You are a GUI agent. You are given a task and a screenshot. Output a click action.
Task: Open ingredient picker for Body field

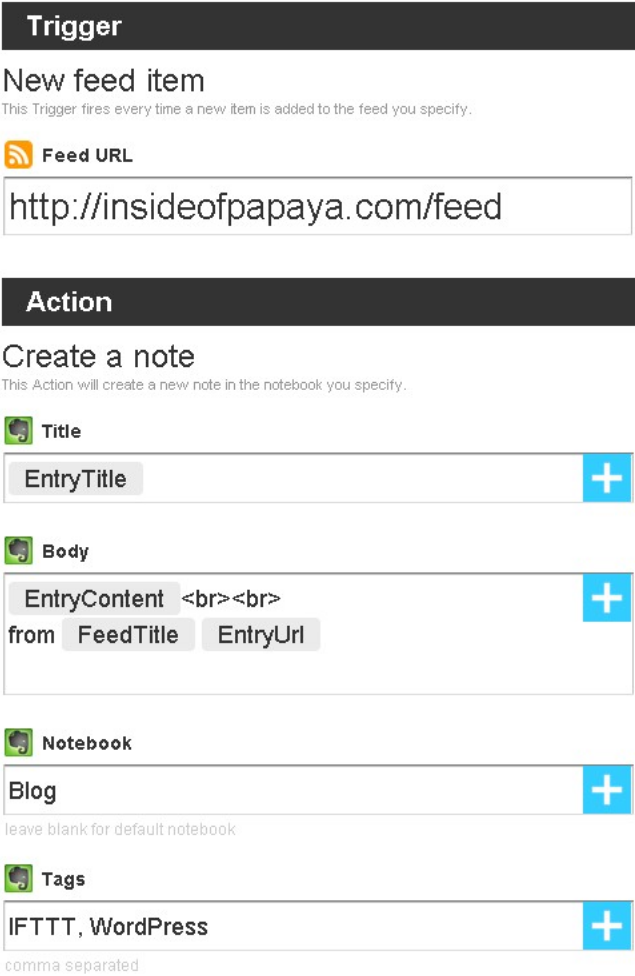pos(608,599)
